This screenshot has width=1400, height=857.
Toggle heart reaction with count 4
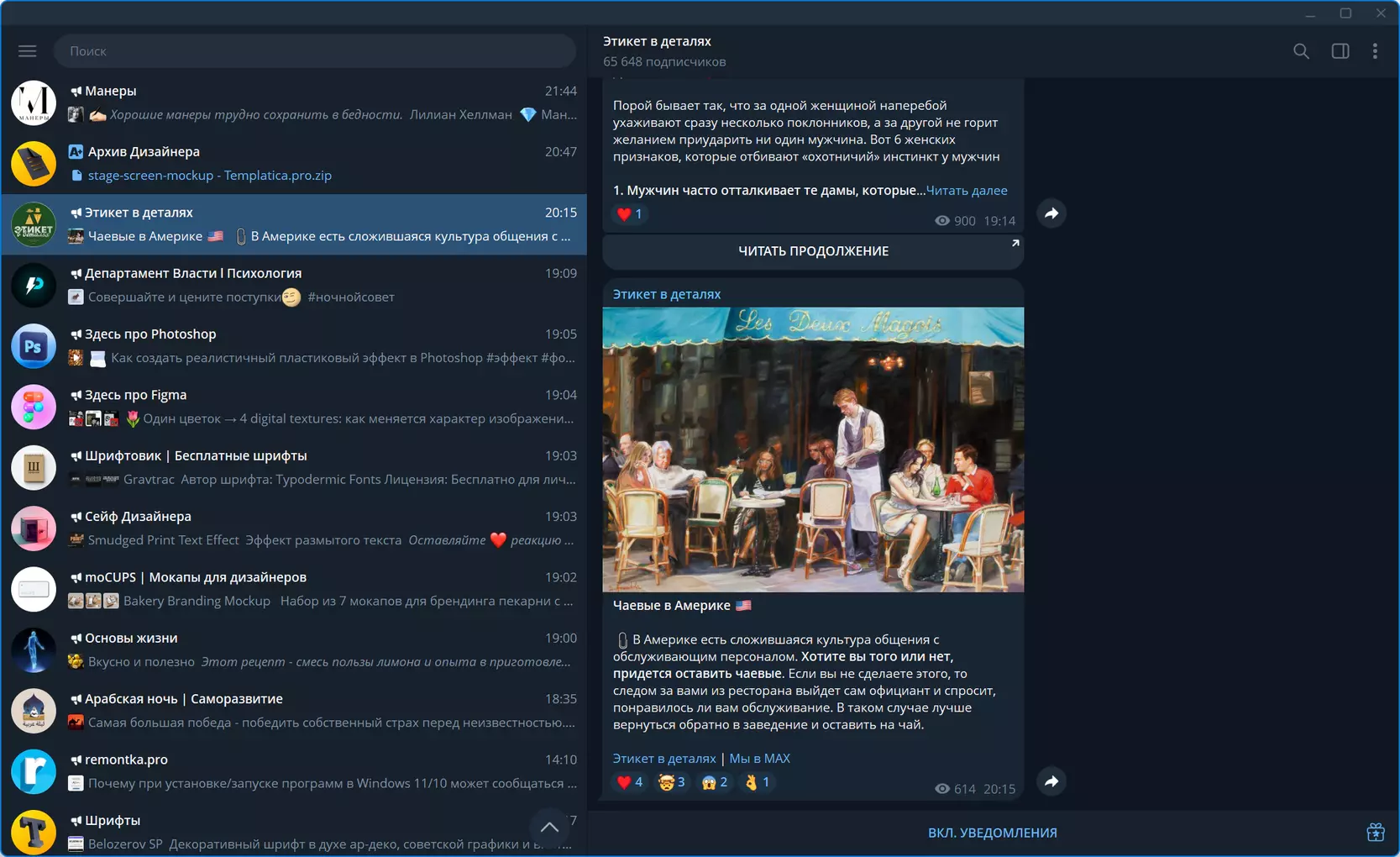(x=630, y=782)
